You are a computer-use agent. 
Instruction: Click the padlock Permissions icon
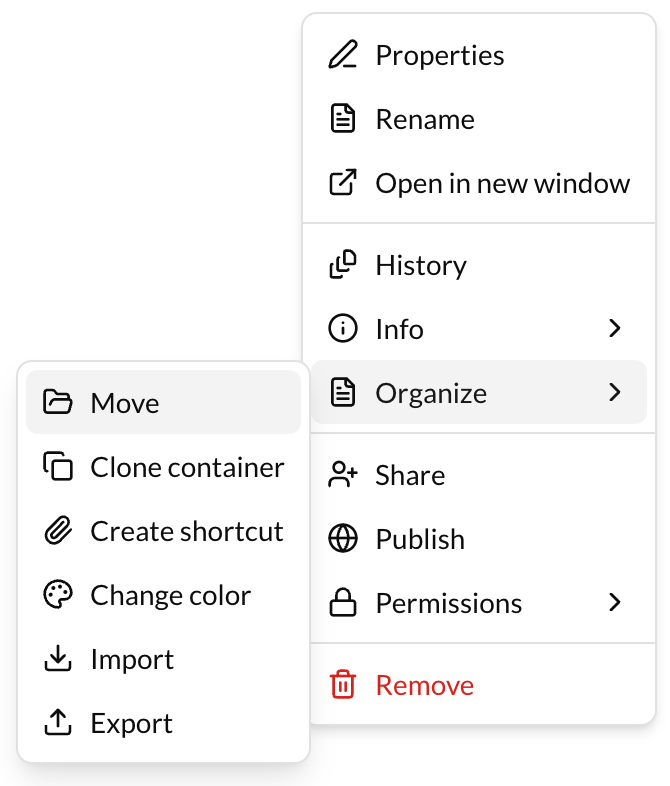click(343, 603)
